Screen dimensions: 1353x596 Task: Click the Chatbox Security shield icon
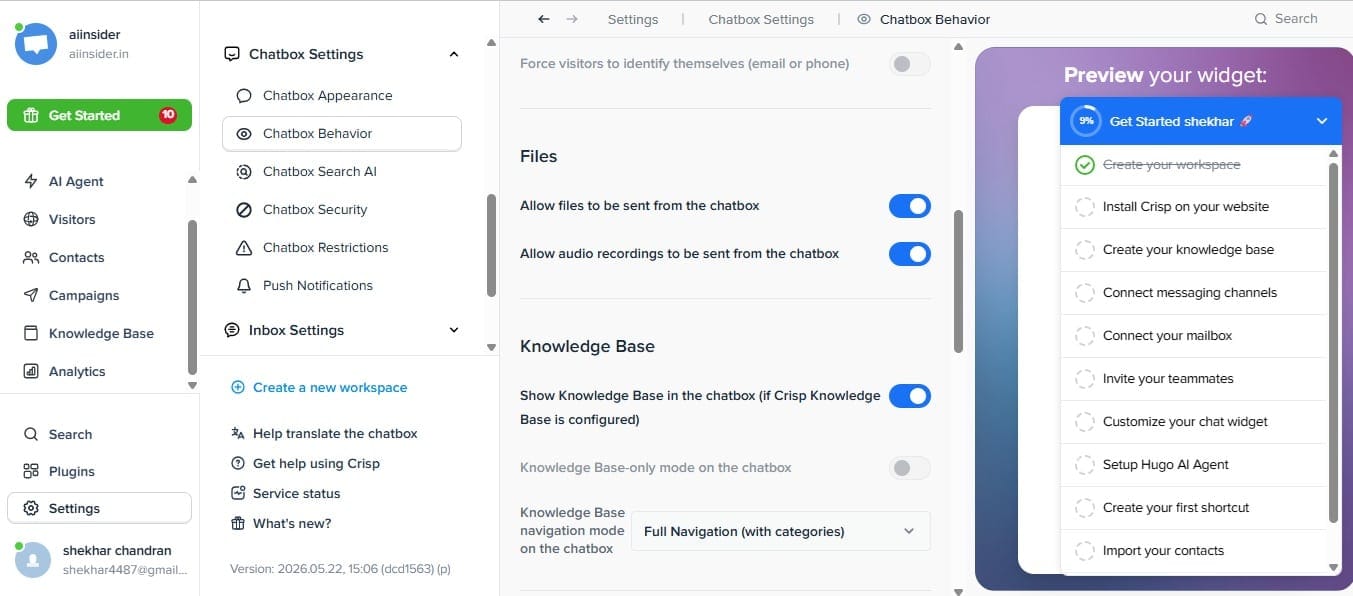[244, 210]
